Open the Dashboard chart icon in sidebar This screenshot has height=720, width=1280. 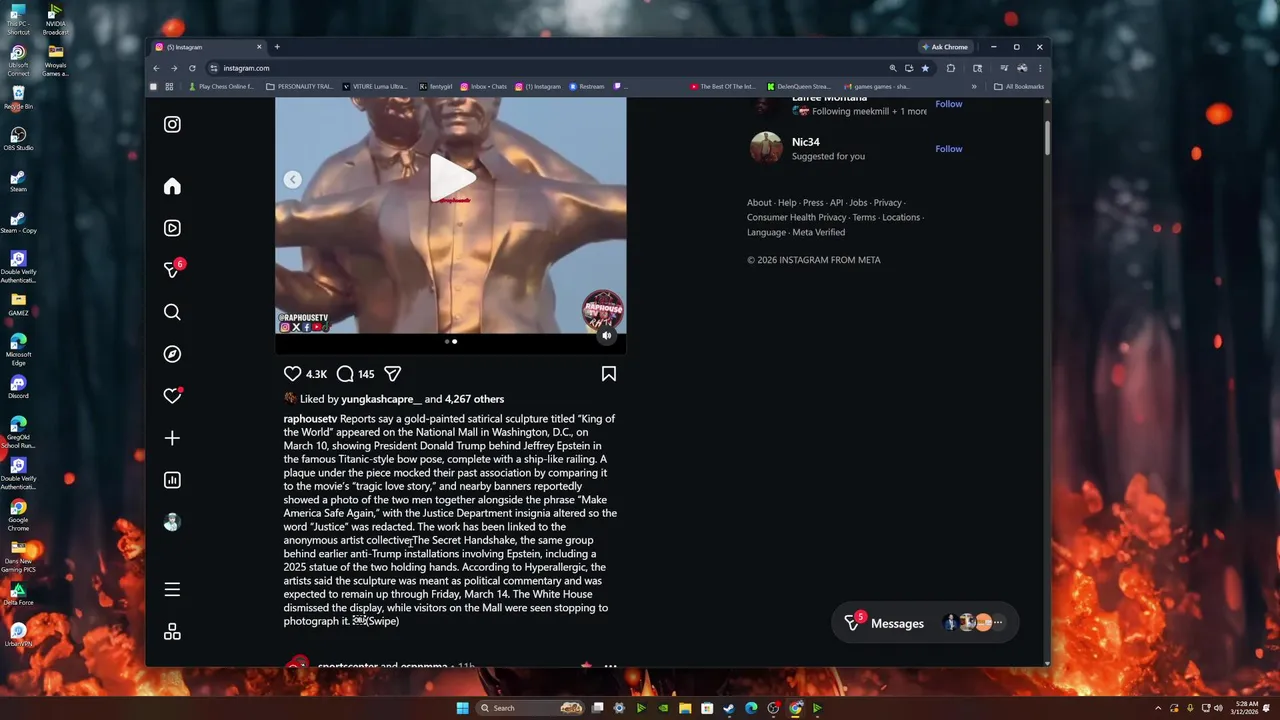pyautogui.click(x=172, y=480)
